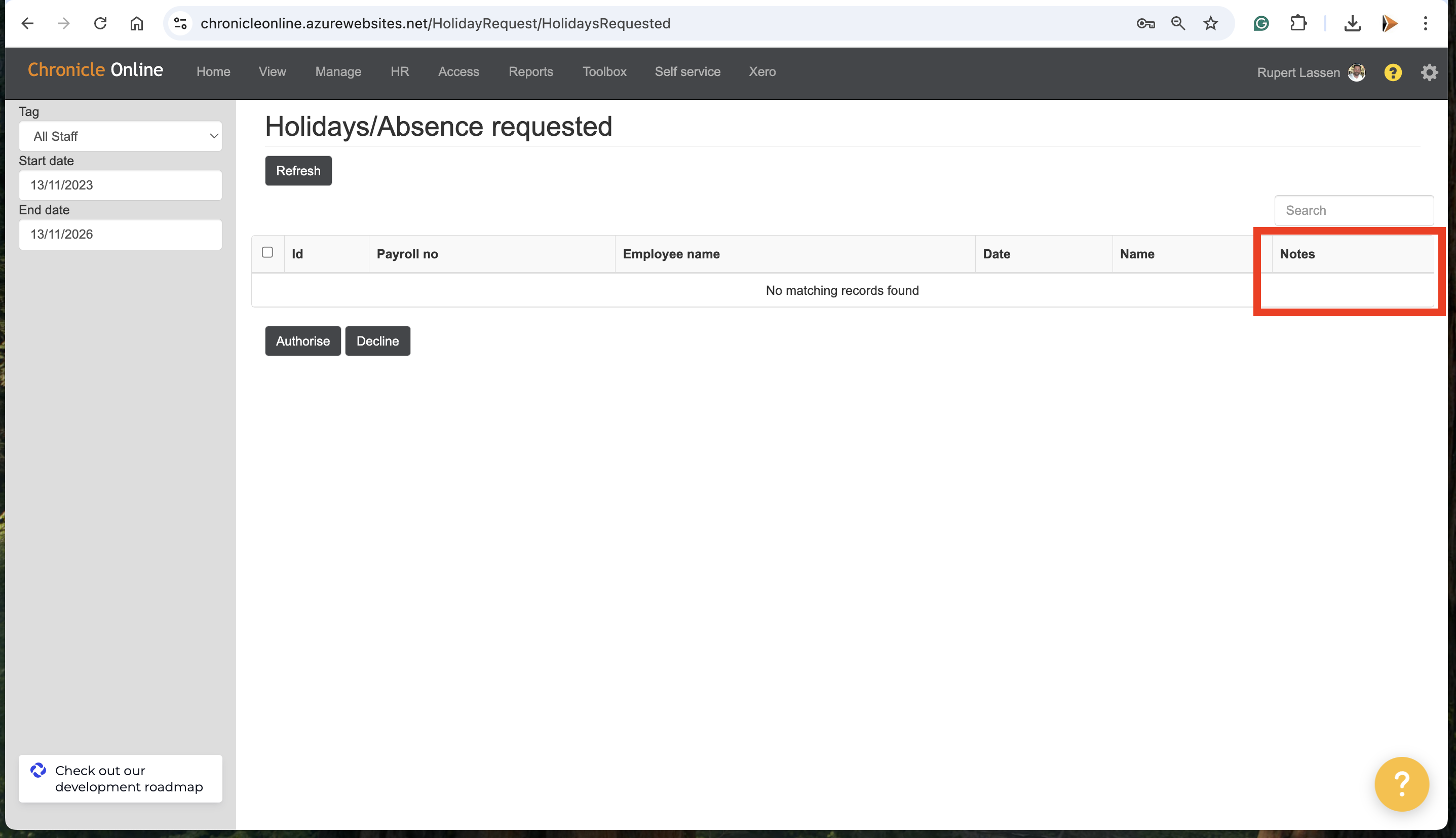Click the Decline button

[x=377, y=341]
